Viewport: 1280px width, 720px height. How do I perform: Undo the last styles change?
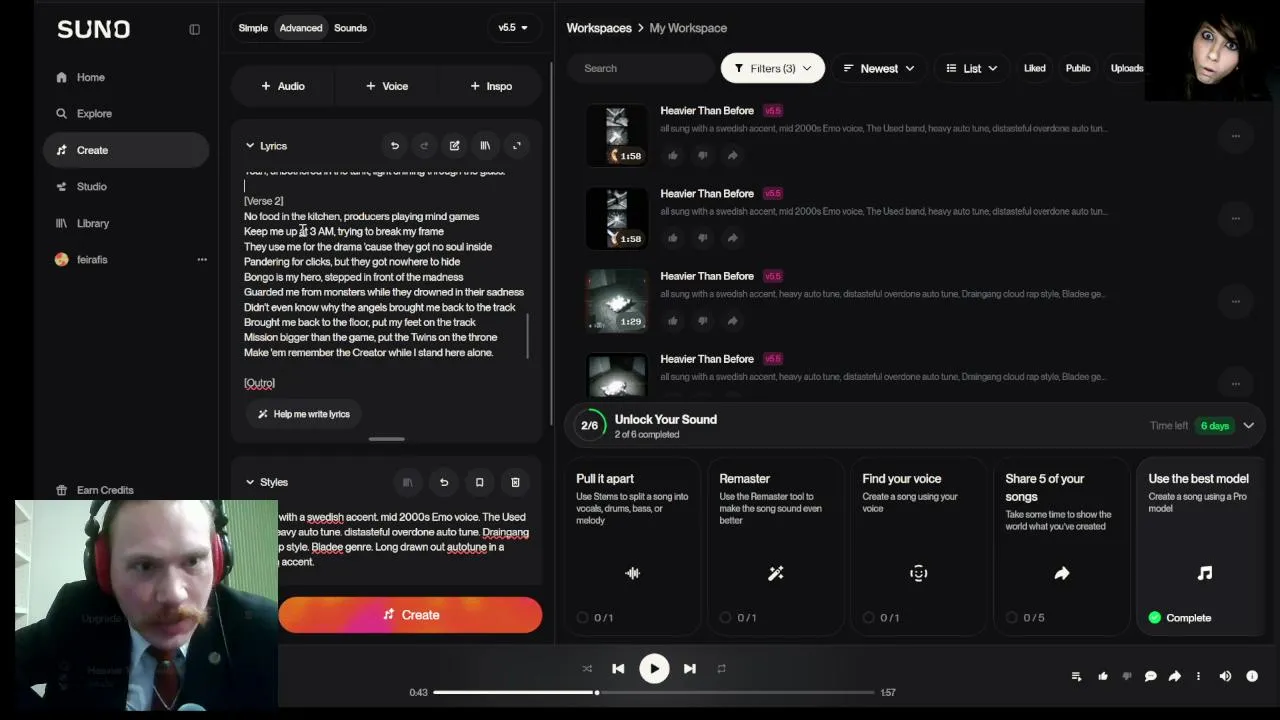(x=444, y=483)
